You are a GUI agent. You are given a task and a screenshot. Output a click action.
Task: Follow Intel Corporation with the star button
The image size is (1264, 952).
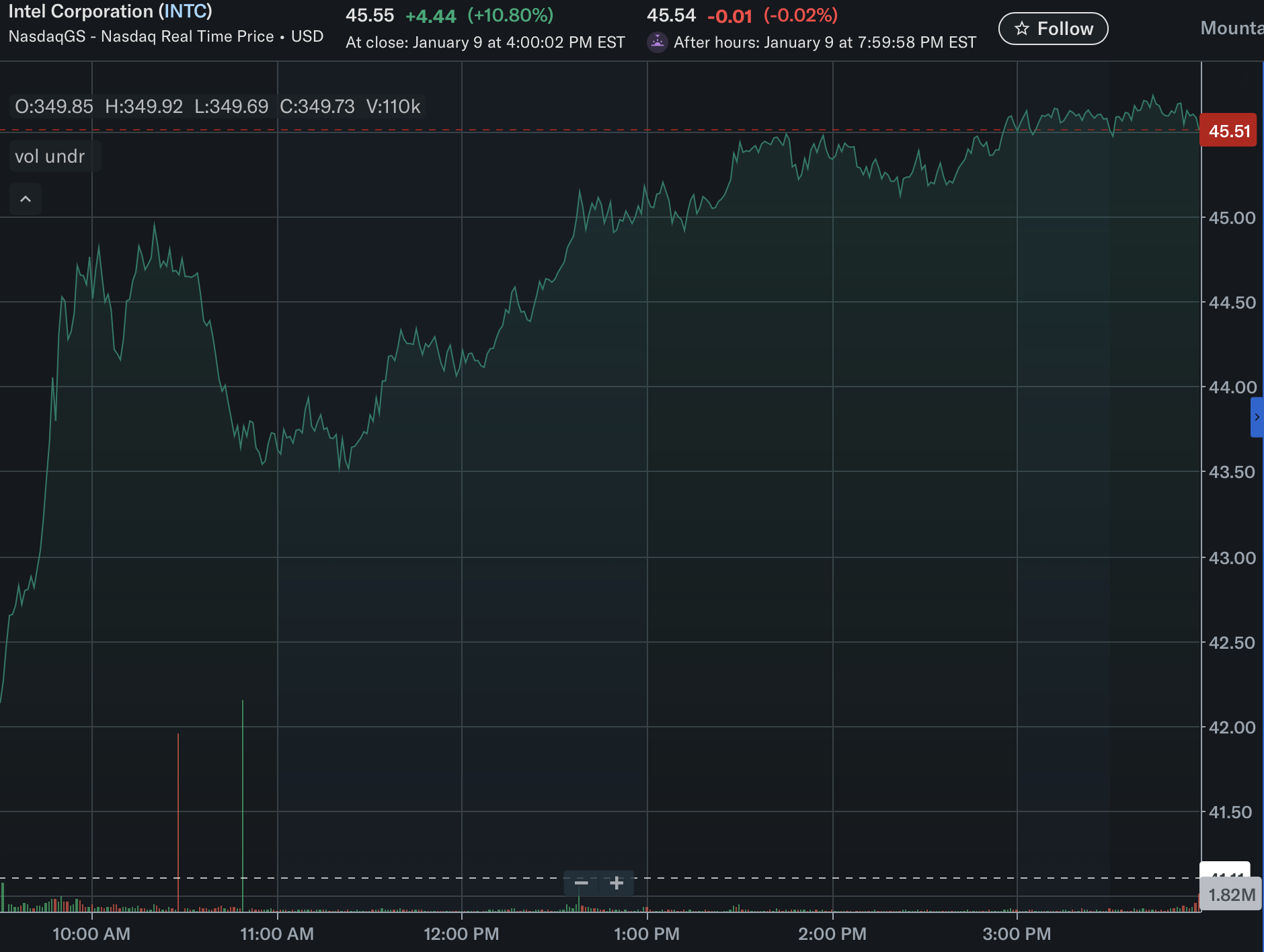(x=1053, y=29)
